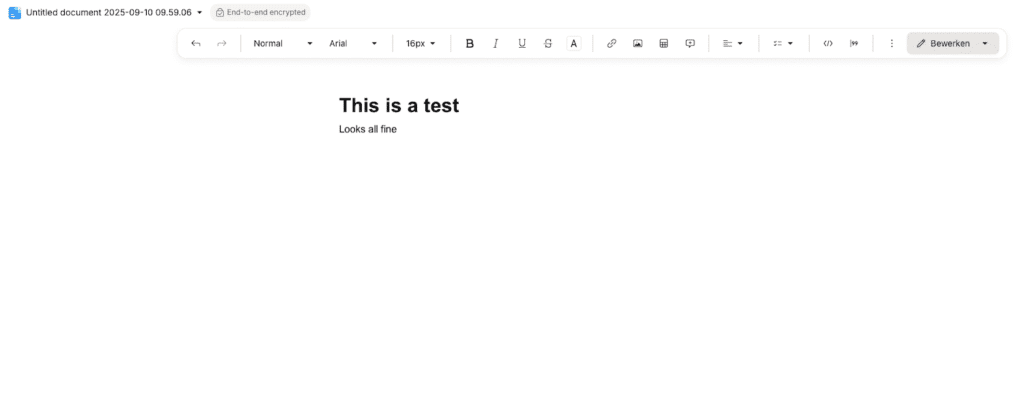
Task: Open the three-dot more options menu
Action: [892, 44]
